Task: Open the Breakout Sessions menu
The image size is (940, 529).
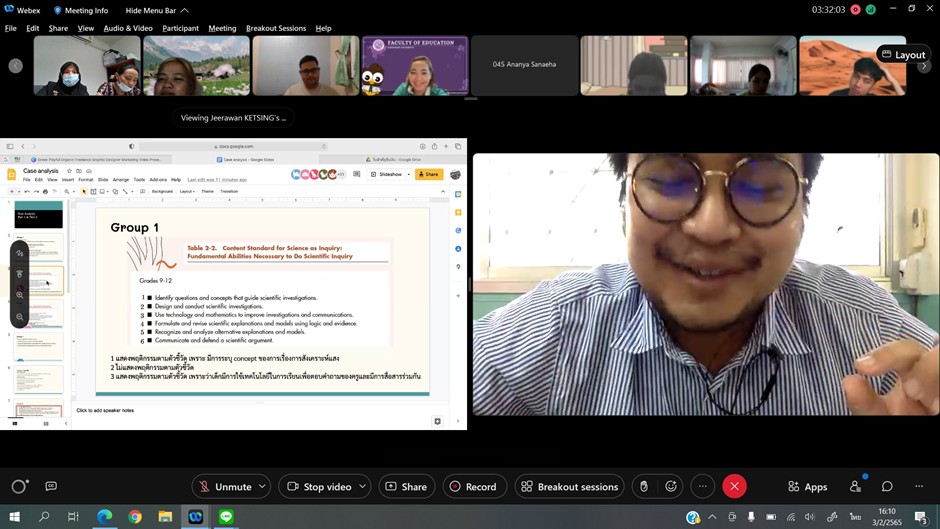Action: [276, 28]
